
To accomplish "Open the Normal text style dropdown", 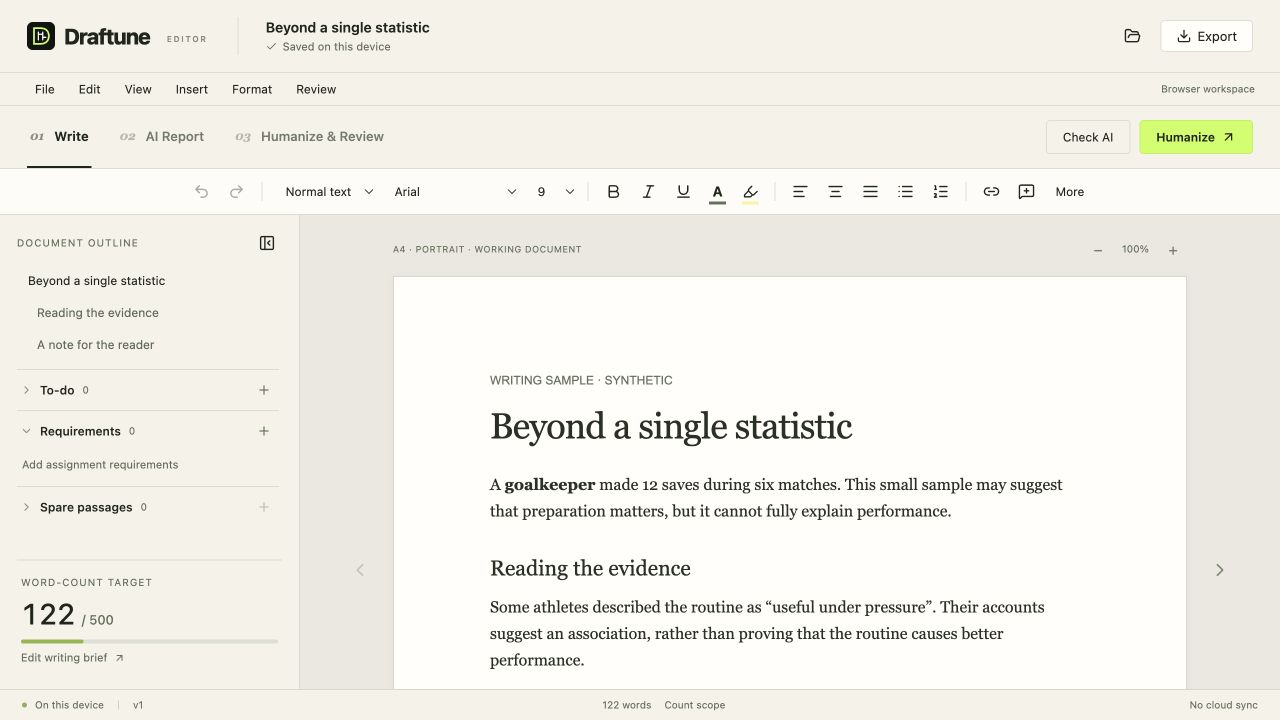I will (x=329, y=192).
